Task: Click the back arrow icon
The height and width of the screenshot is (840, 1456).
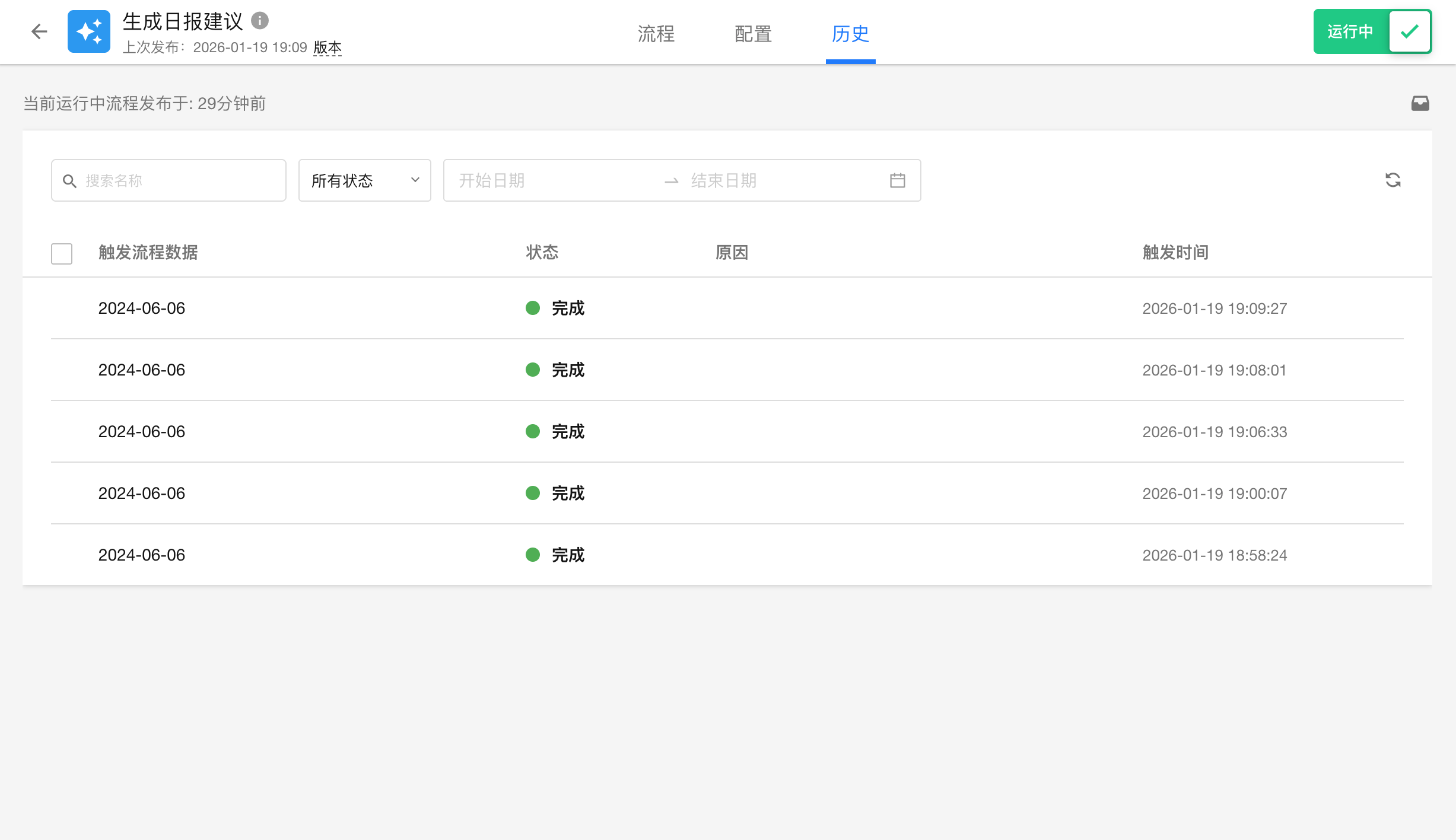Action: [39, 31]
